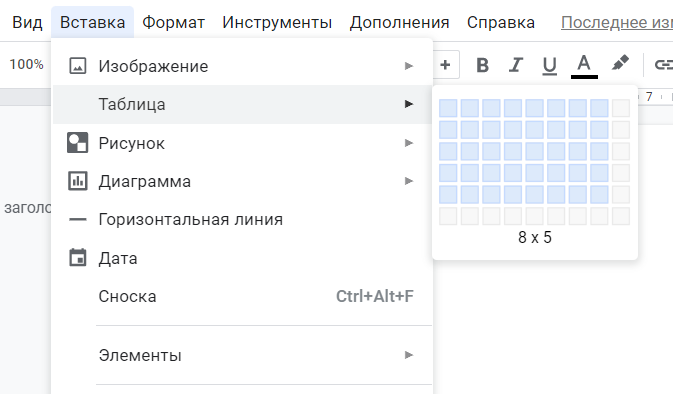This screenshot has height=394, width=673.
Task: Open the Справка menu
Action: [500, 22]
